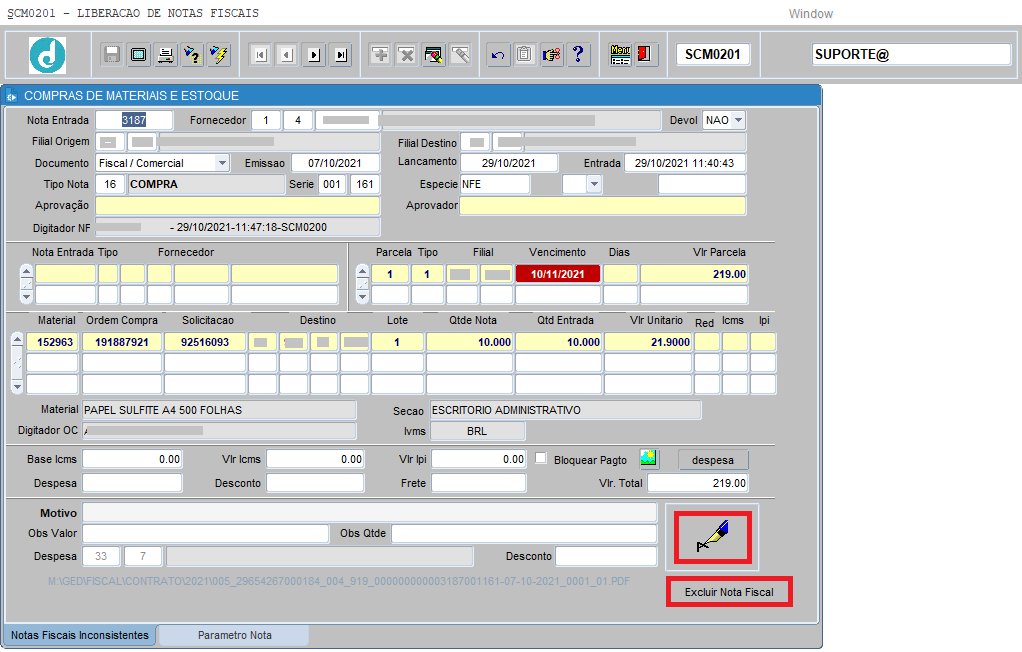
Task: Click the Vlr. Total field 219.00
Action: point(697,483)
